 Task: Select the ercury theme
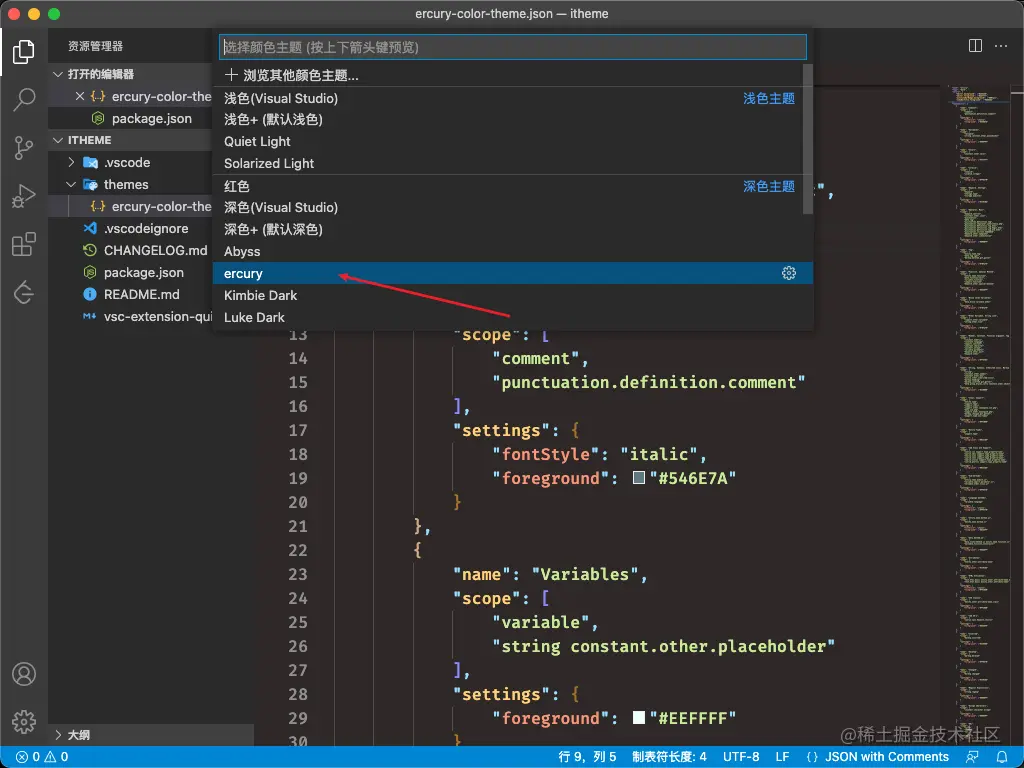513,273
